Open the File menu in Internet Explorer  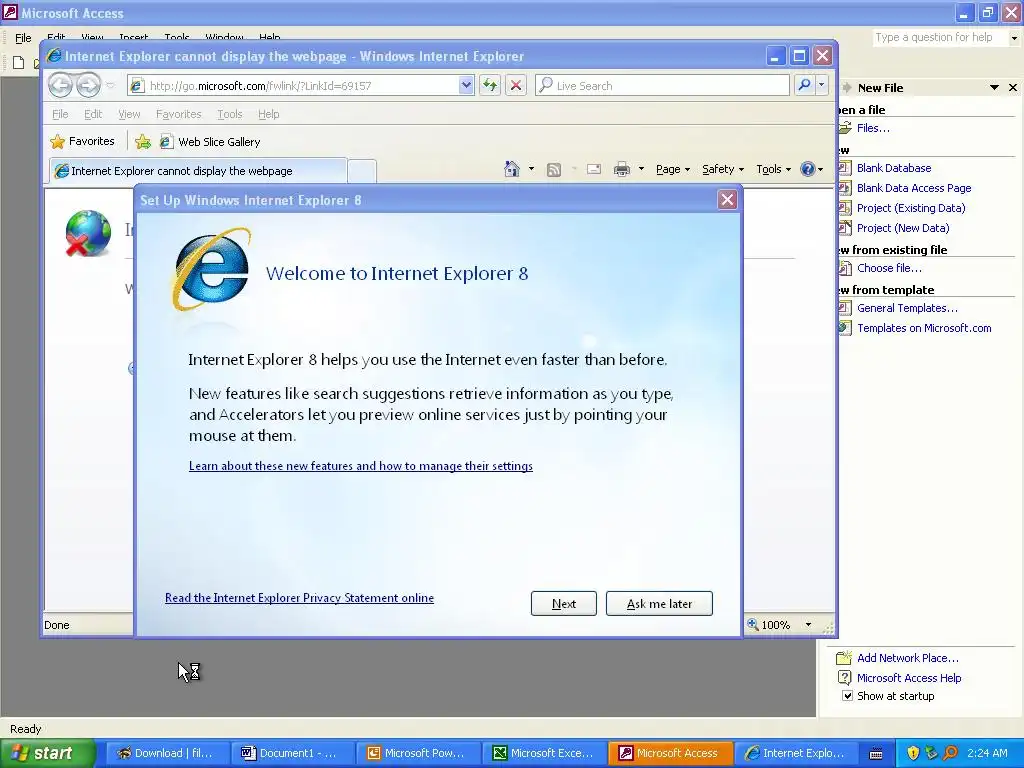(x=60, y=114)
